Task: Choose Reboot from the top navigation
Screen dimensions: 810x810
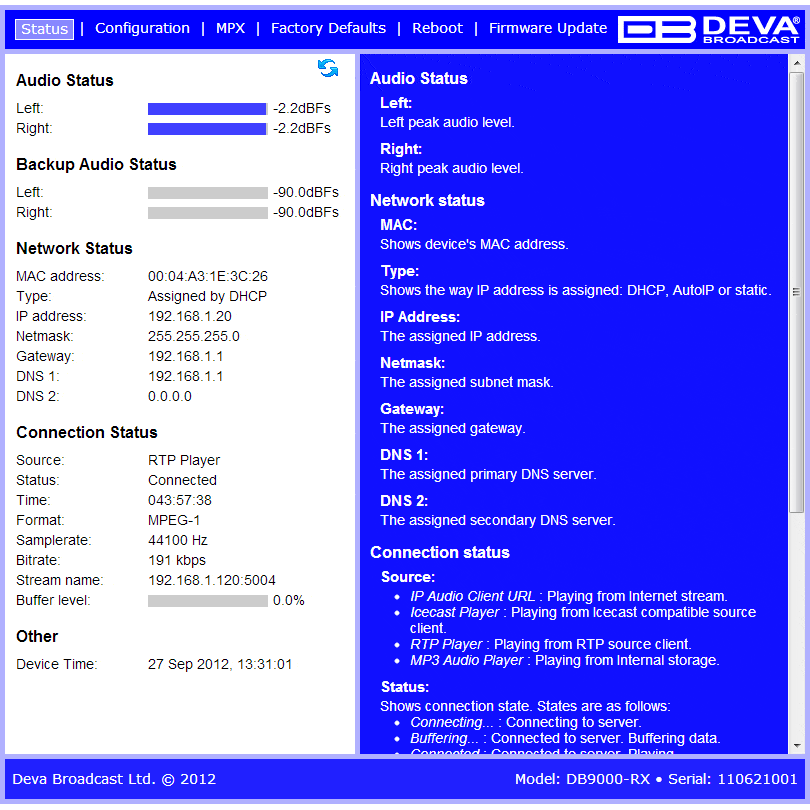Action: coord(437,29)
